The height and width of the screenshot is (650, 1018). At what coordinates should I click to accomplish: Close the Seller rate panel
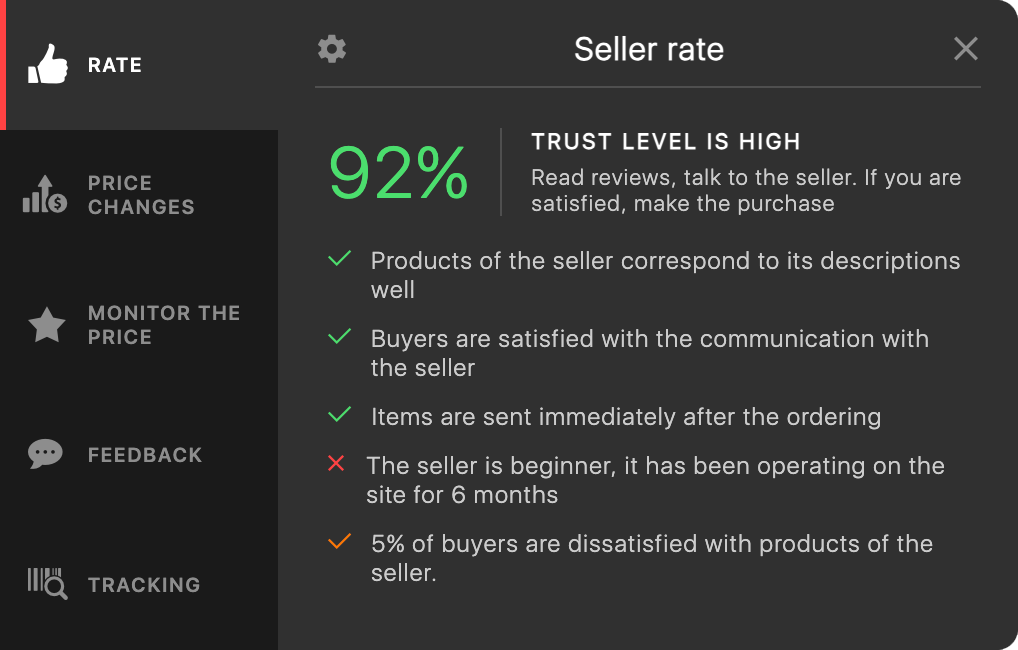click(965, 49)
